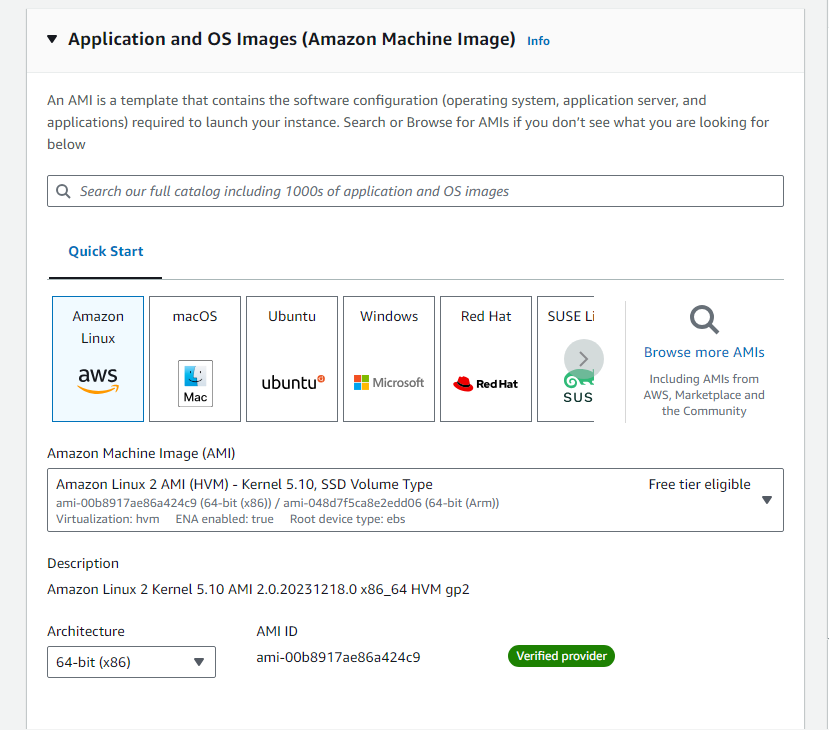Click the Browse more AMIs magnifier icon

click(x=704, y=319)
